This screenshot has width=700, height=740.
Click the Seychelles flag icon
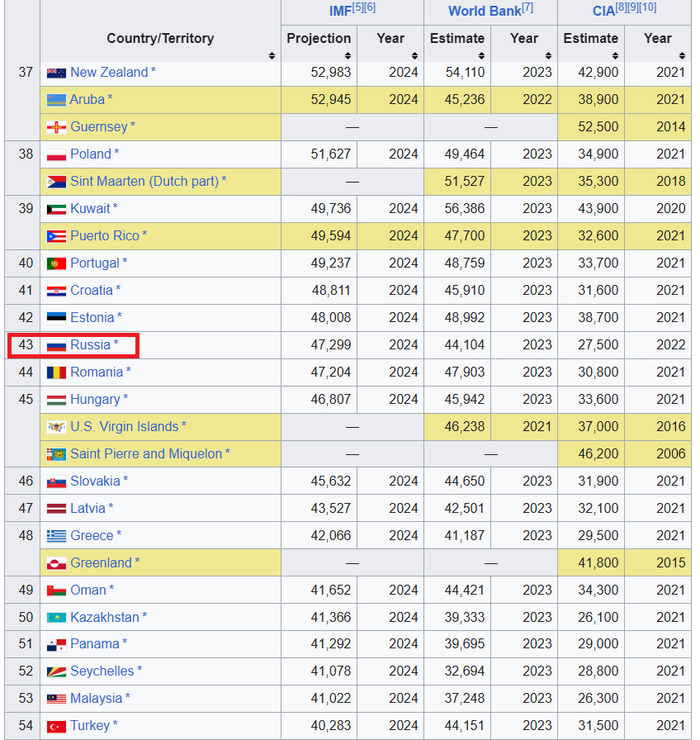click(56, 671)
